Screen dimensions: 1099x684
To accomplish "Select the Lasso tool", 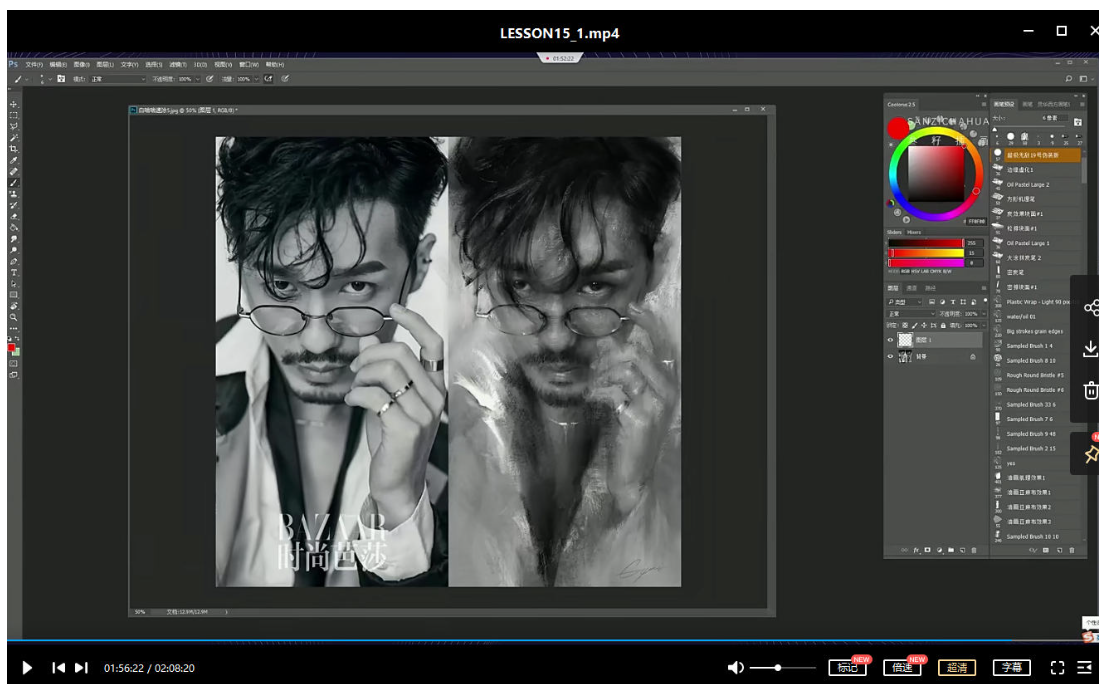I will (13, 126).
